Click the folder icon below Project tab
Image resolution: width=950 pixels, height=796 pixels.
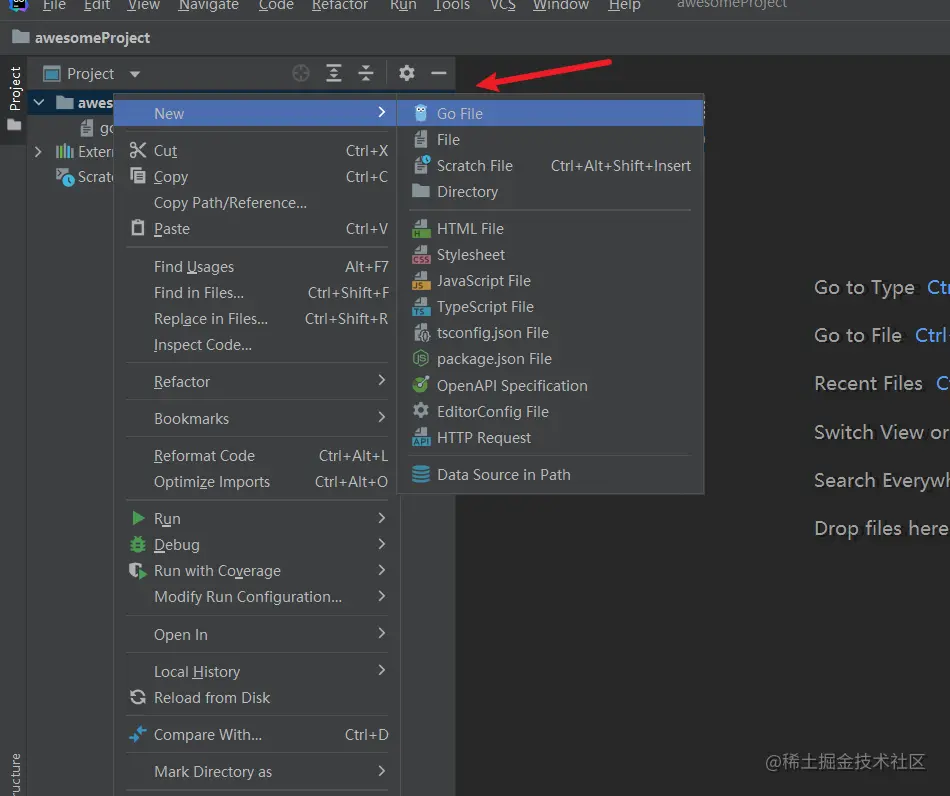pyautogui.click(x=14, y=125)
